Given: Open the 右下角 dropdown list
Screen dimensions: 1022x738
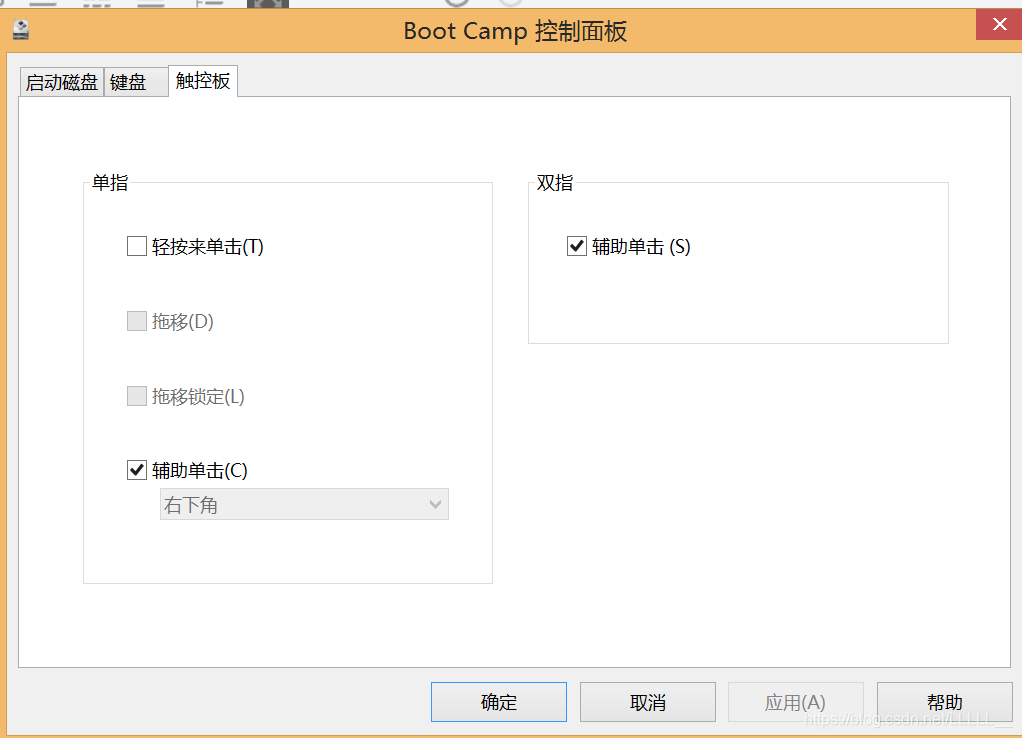Looking at the screenshot, I should pos(304,505).
